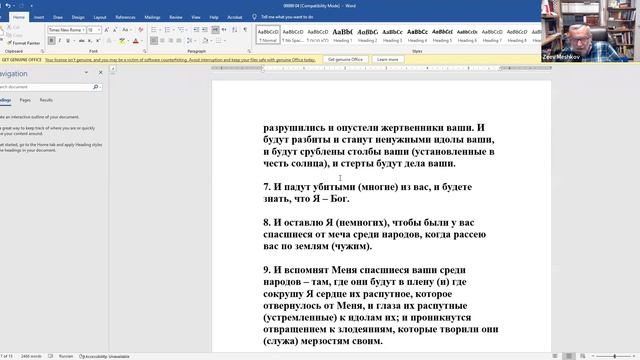Open Line and Paragraph Spacing
640x360 pixels.
pos(190,41)
